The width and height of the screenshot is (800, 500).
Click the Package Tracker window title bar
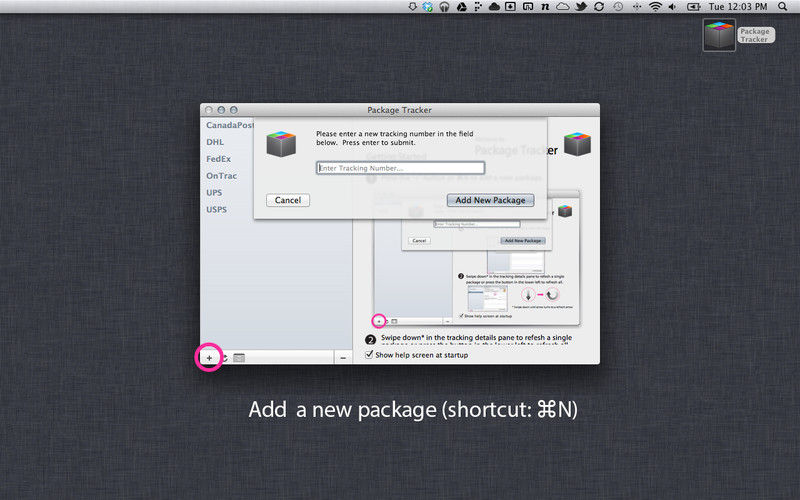coord(399,110)
